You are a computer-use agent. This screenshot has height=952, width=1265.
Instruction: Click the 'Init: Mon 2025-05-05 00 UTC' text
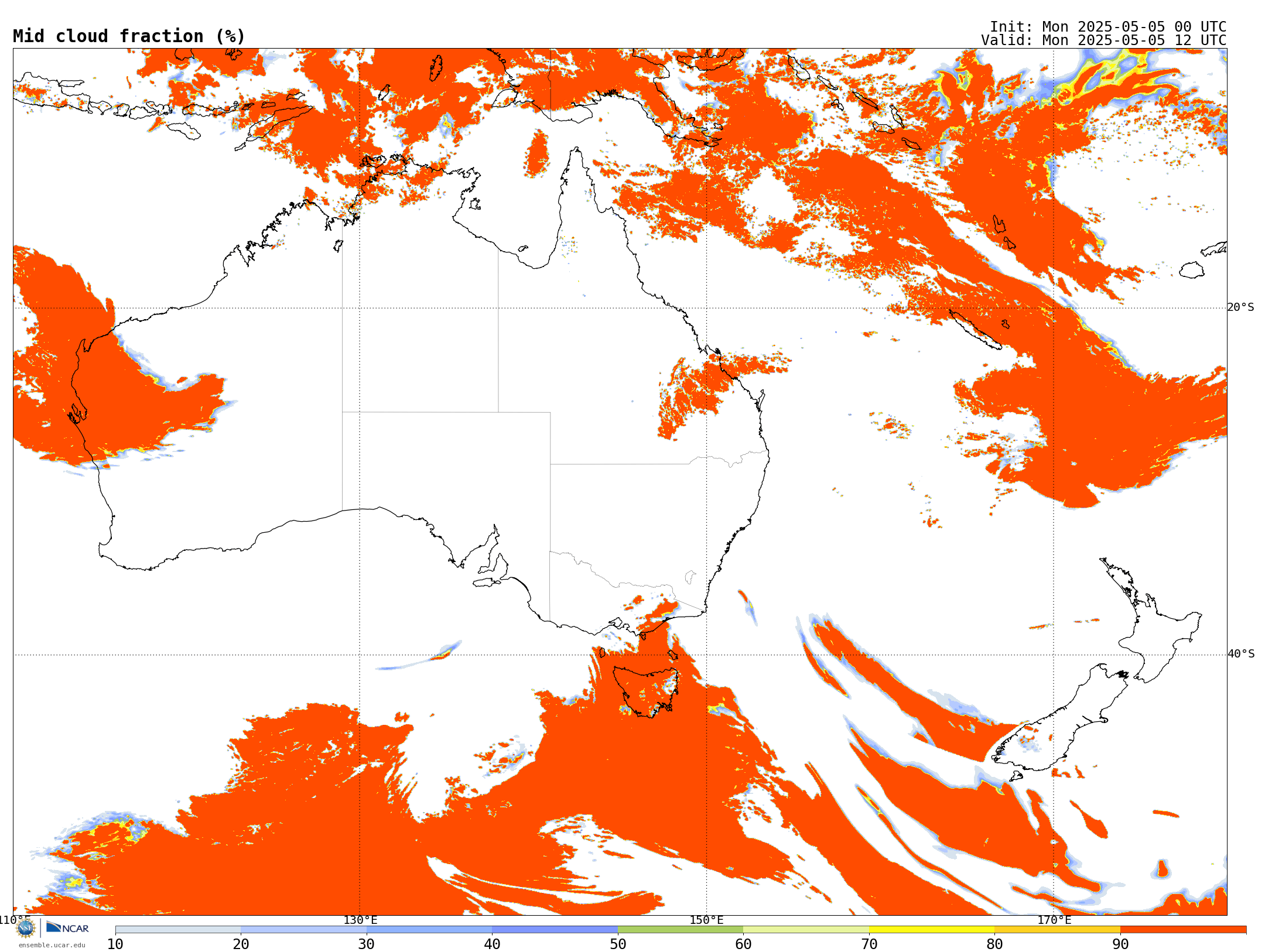coord(1108,27)
